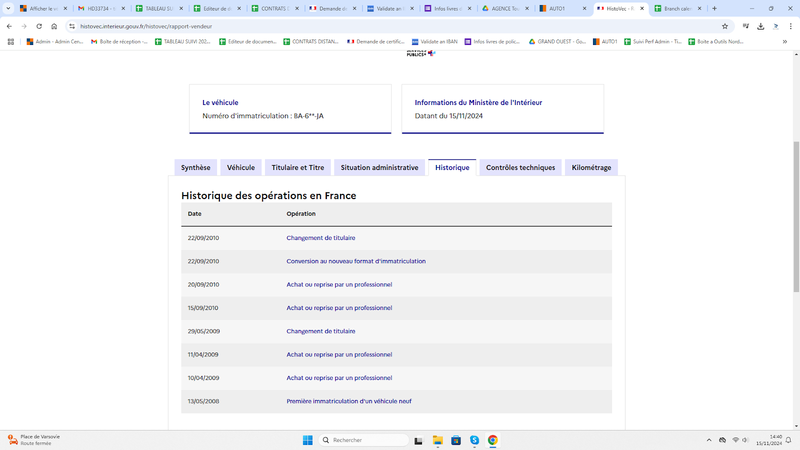The image size is (800, 450).
Task: Select the Synthèse tab
Action: click(195, 167)
